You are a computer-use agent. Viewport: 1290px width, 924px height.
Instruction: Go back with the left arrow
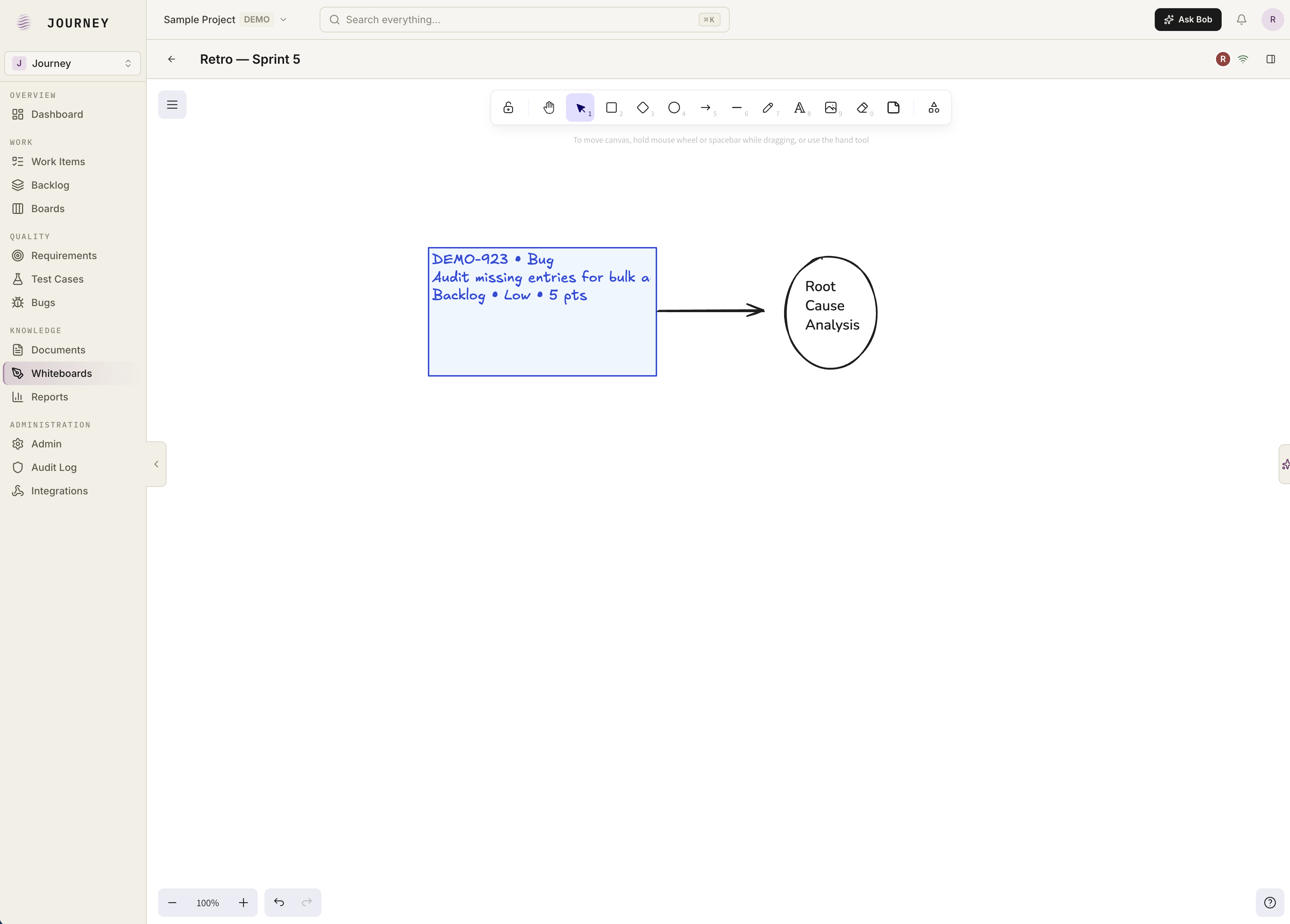171,59
